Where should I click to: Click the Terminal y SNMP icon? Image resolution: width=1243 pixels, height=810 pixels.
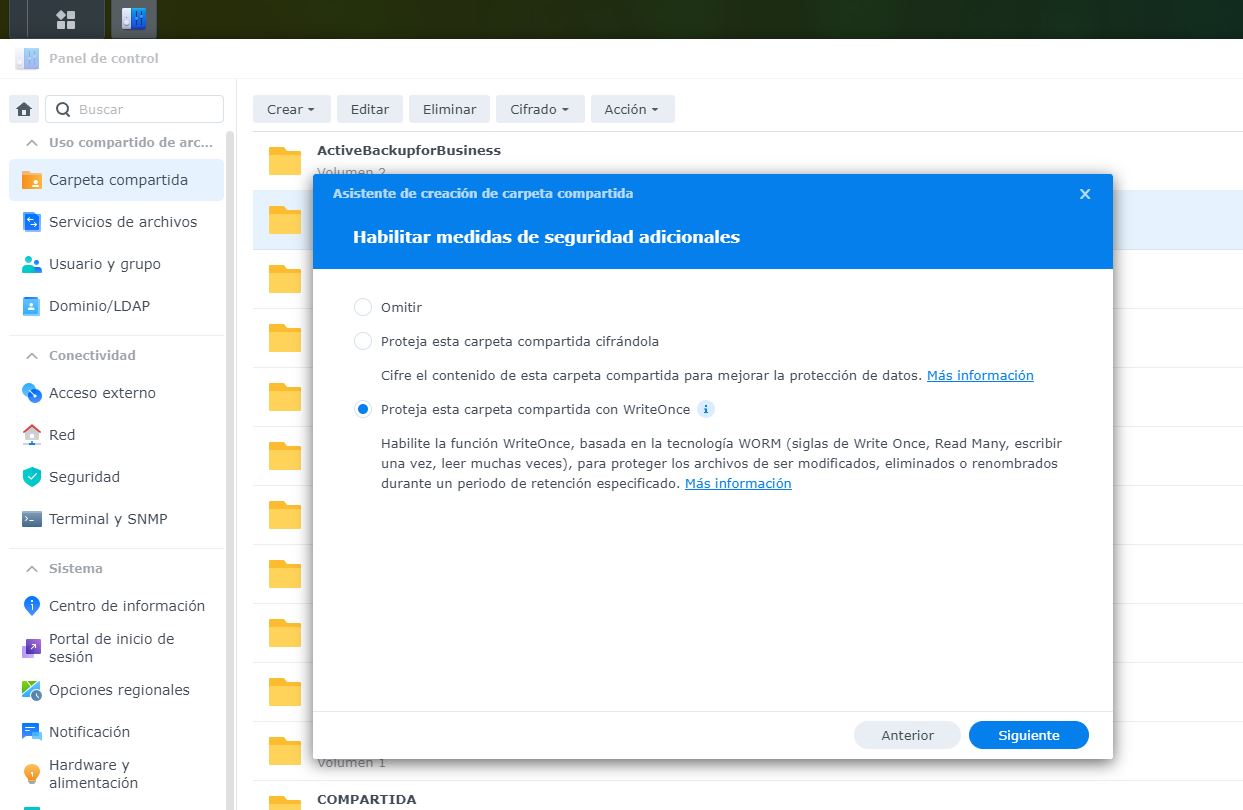[x=32, y=519]
